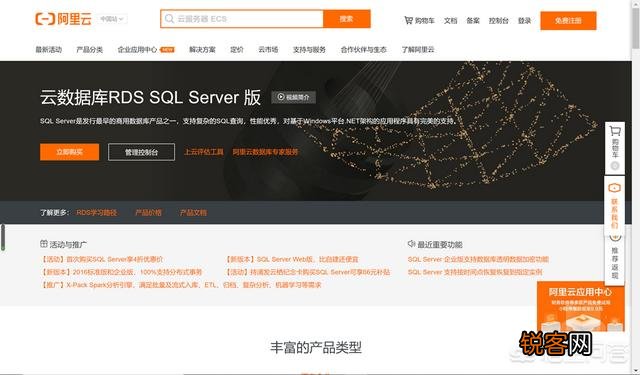Open the 最新活动 menu

point(49,50)
